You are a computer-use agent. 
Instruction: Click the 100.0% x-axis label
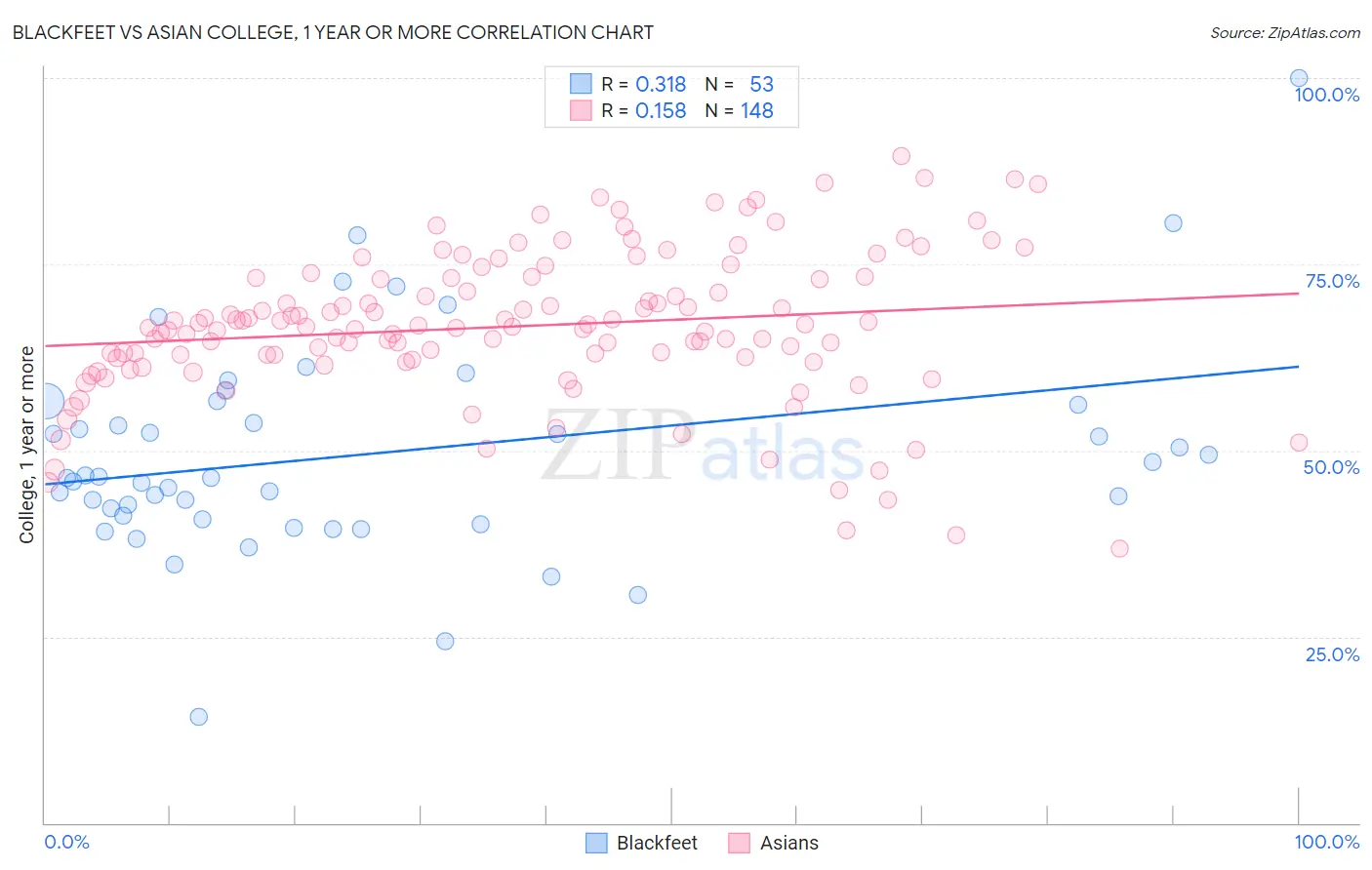coord(1327,842)
